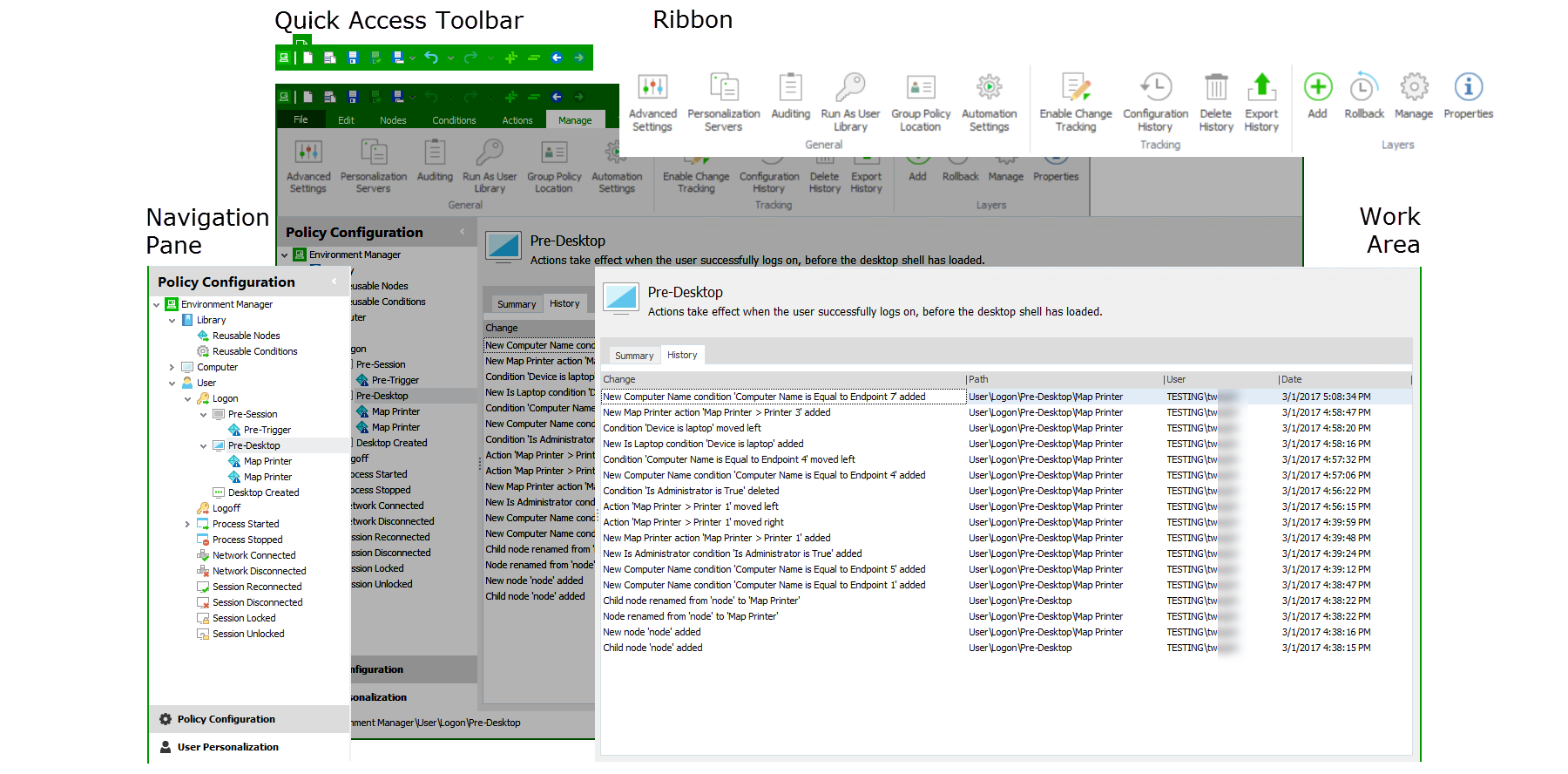Sort by the Path column header
This screenshot has width=1568, height=774.
[x=1064, y=379]
